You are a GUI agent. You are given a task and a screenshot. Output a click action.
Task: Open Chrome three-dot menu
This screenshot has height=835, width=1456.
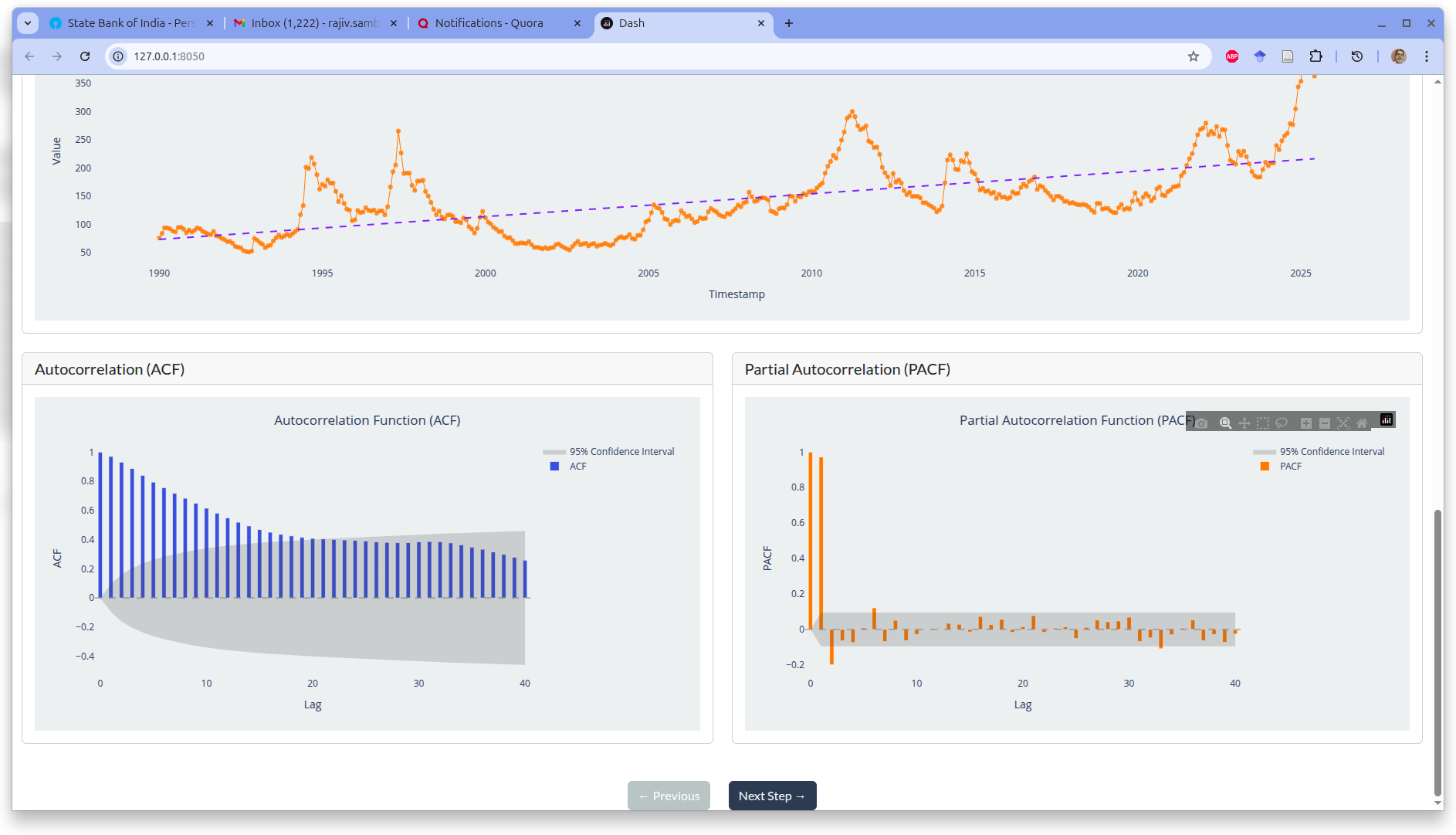coord(1427,56)
